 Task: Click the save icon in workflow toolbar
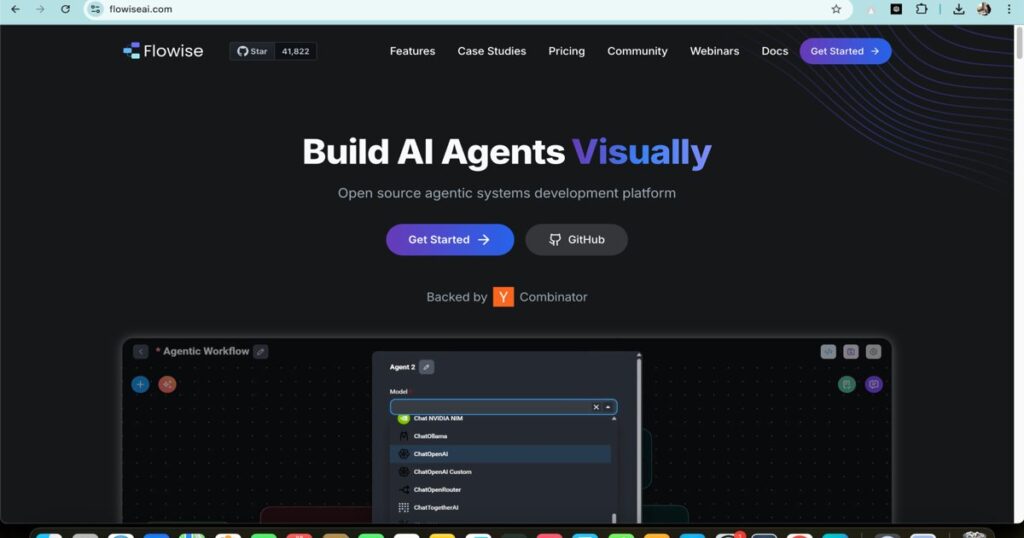(851, 351)
